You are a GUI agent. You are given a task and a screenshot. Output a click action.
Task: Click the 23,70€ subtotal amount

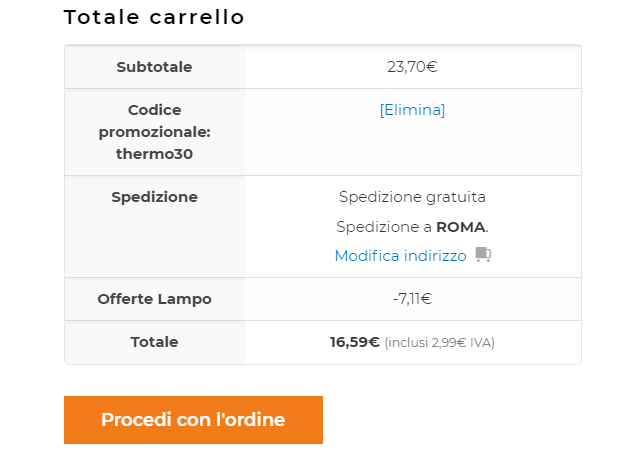[412, 67]
